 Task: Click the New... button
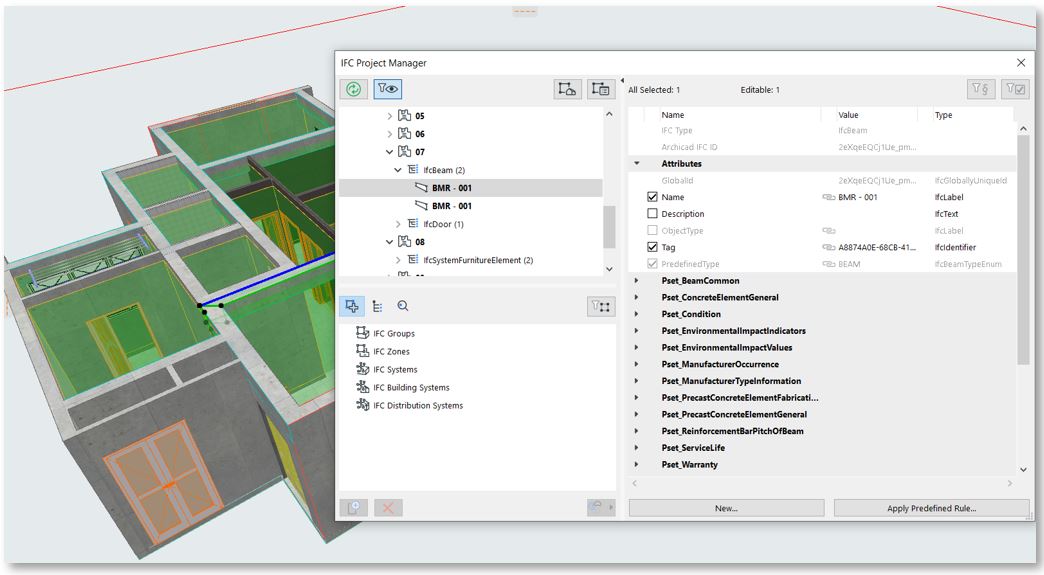point(726,508)
